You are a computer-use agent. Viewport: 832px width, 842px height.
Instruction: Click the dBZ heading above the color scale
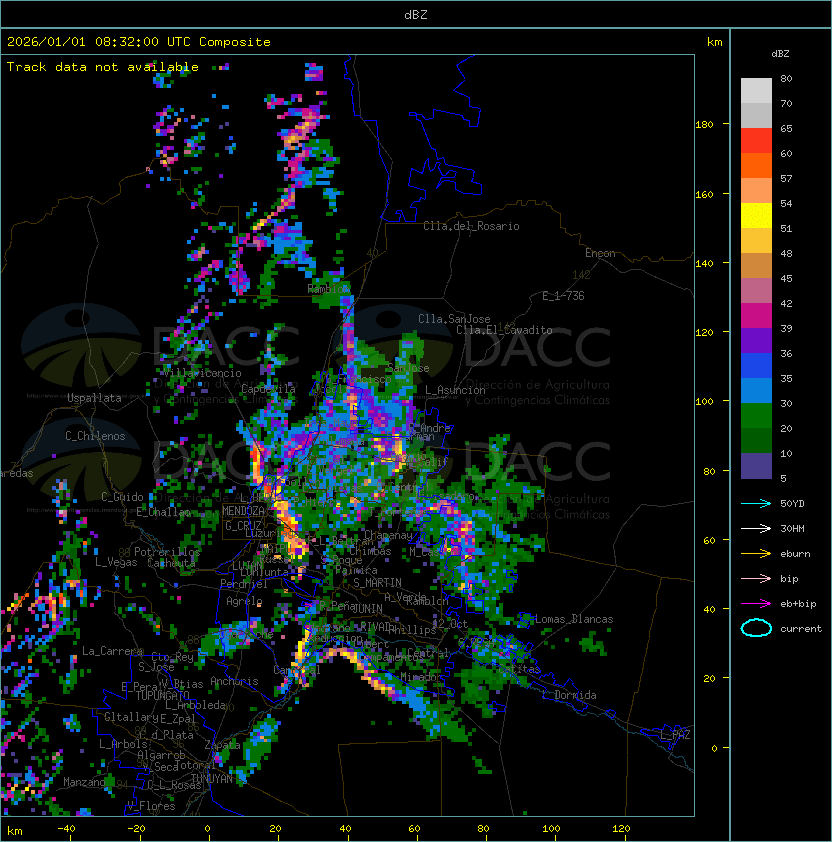780,54
